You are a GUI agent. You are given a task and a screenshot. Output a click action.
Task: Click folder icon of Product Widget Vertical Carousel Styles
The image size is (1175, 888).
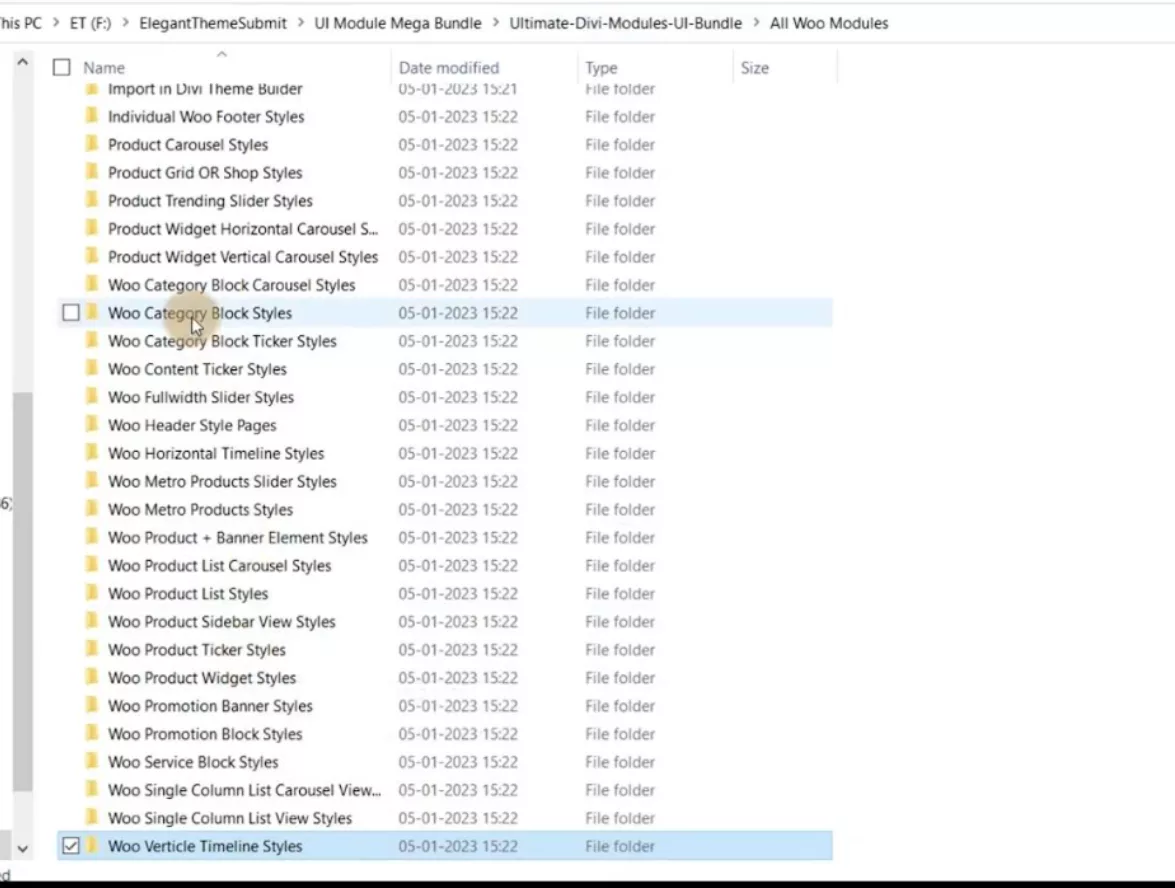(92, 256)
